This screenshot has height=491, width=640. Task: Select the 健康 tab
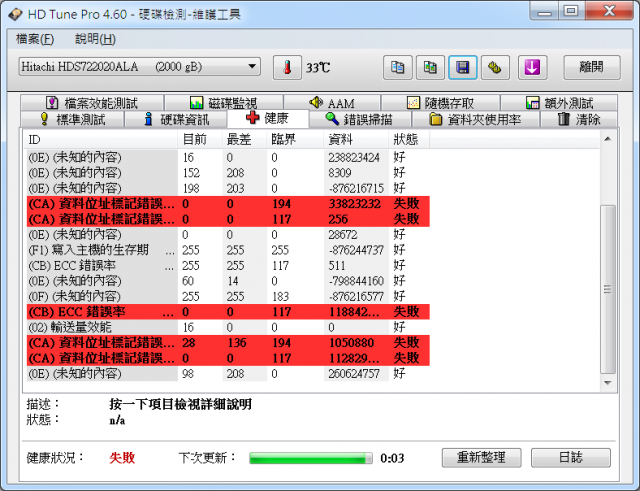tap(268, 118)
